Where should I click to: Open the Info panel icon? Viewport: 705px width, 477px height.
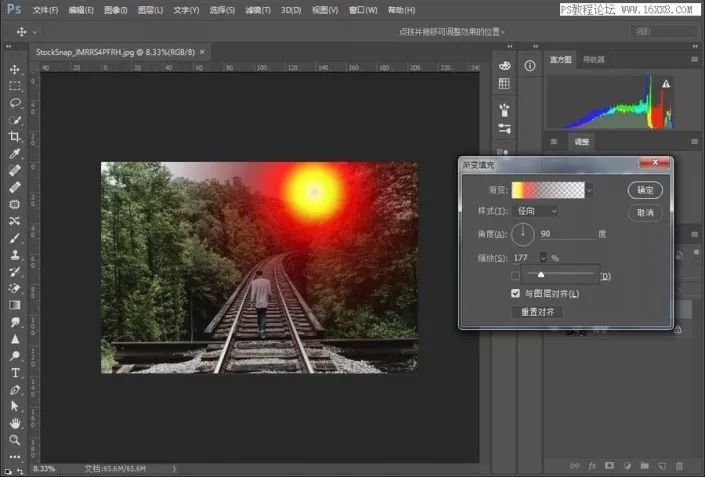pyautogui.click(x=530, y=66)
